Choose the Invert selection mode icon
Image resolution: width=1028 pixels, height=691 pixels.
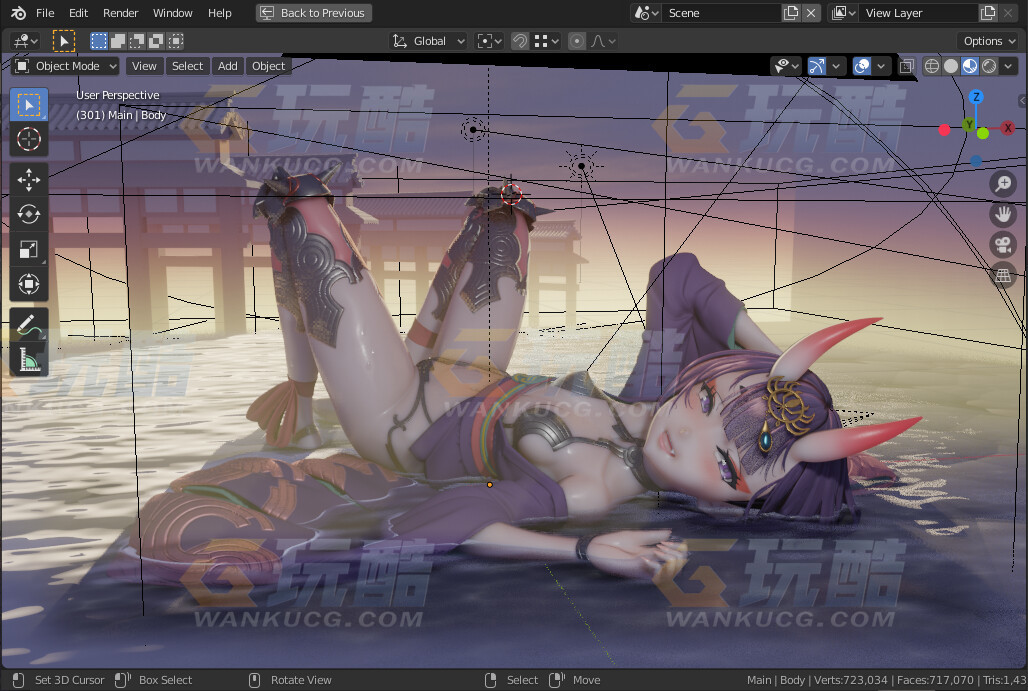(x=156, y=41)
